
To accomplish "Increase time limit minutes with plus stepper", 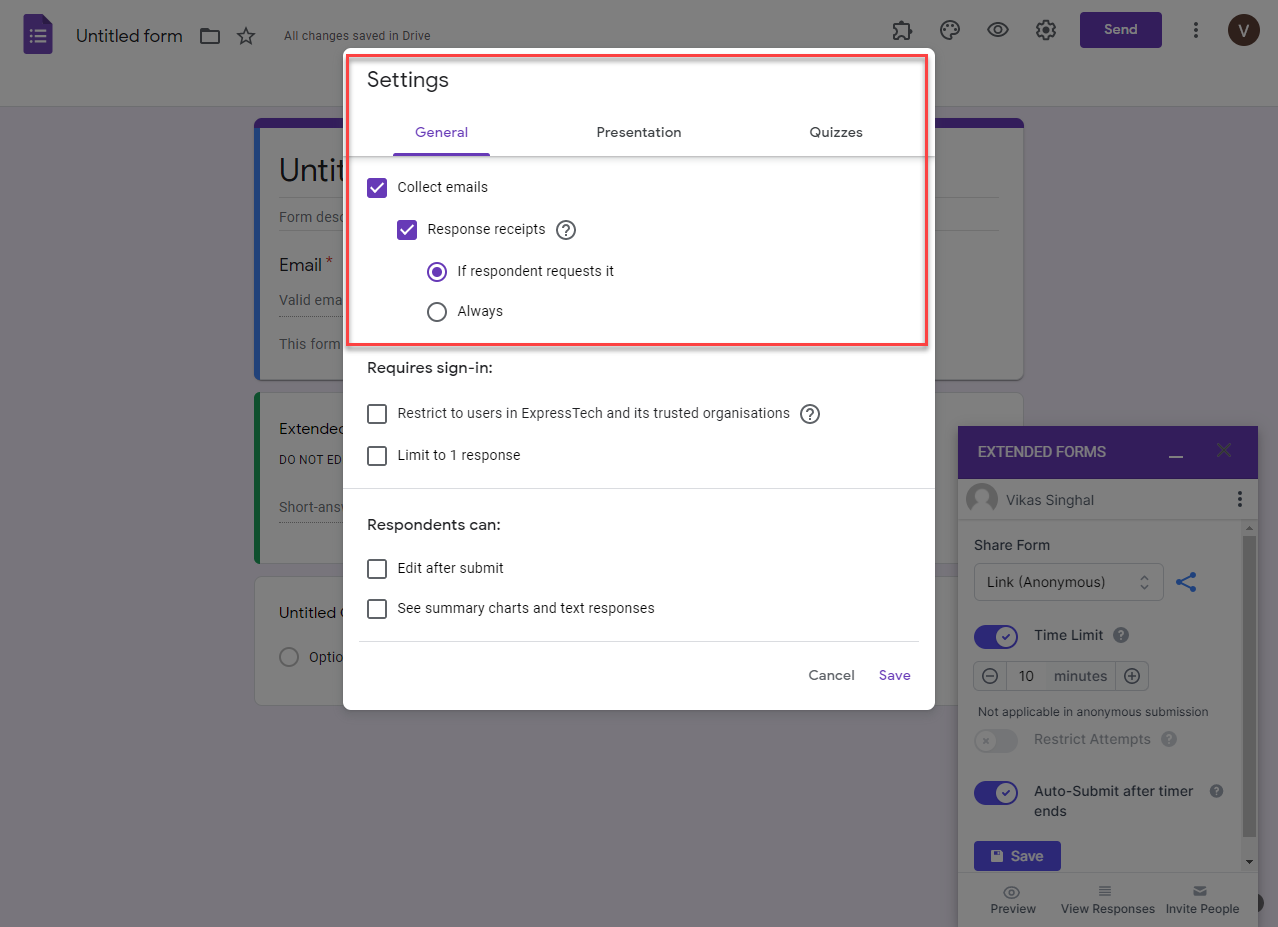I will click(x=1132, y=675).
